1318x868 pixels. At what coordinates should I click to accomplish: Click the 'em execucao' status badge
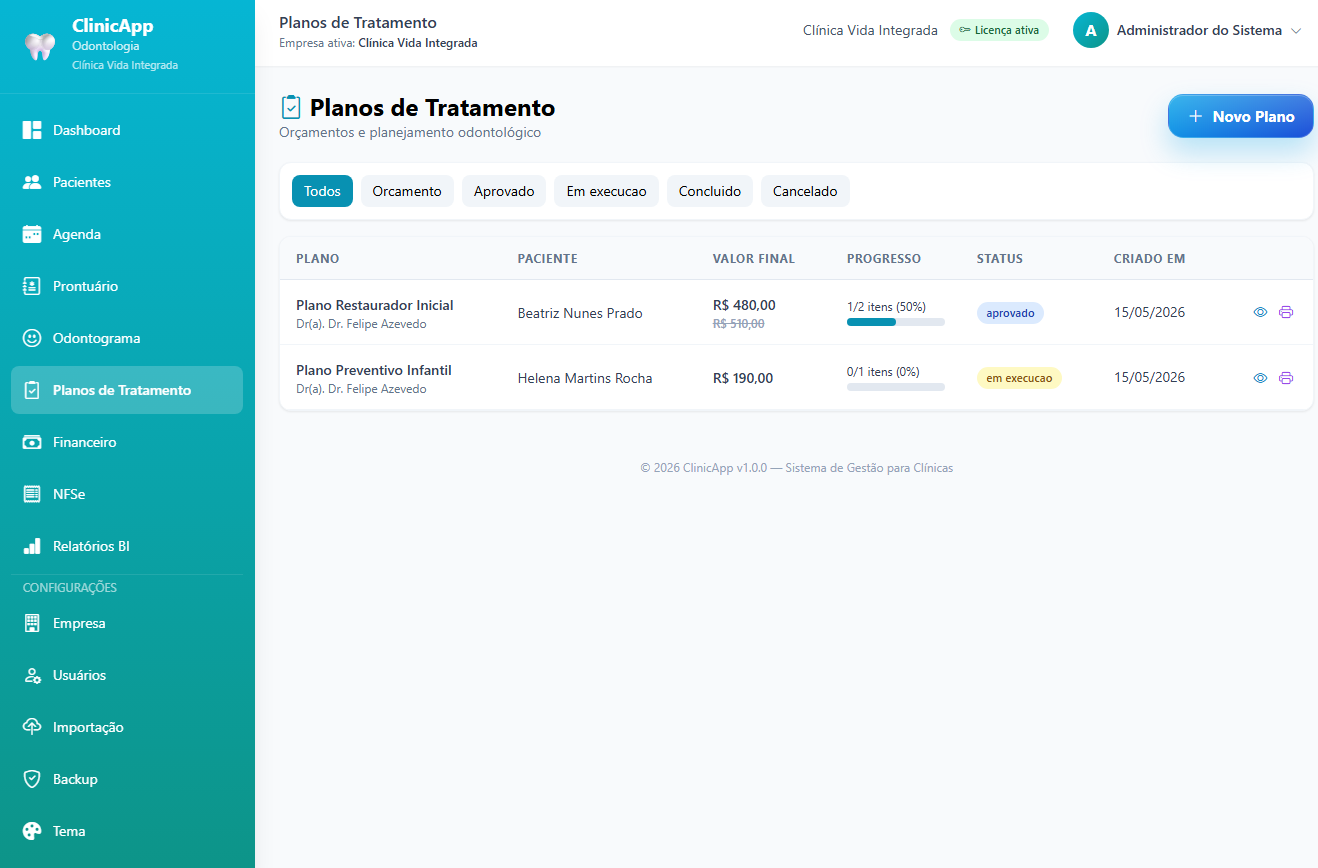1019,378
